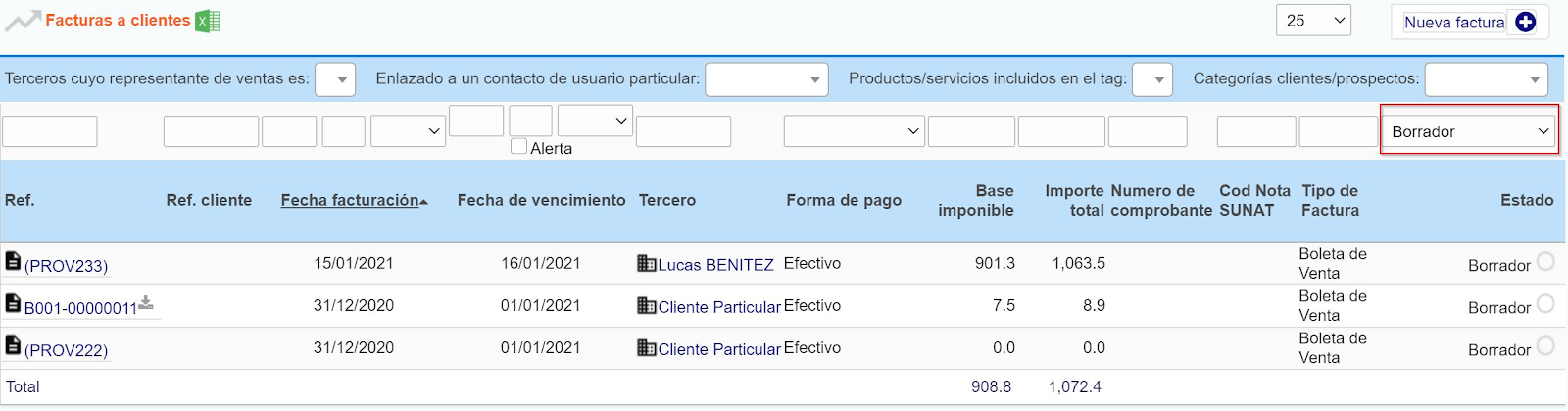Select the radio button for PROV233 row
Screen dimensions: 1568x411
(x=1545, y=261)
